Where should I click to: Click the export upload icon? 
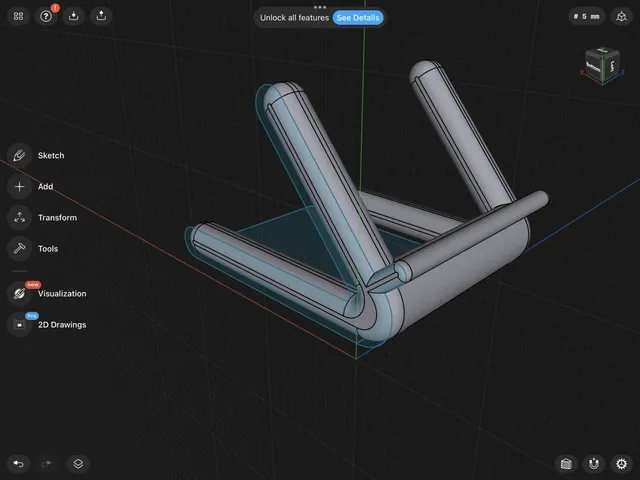pos(101,16)
